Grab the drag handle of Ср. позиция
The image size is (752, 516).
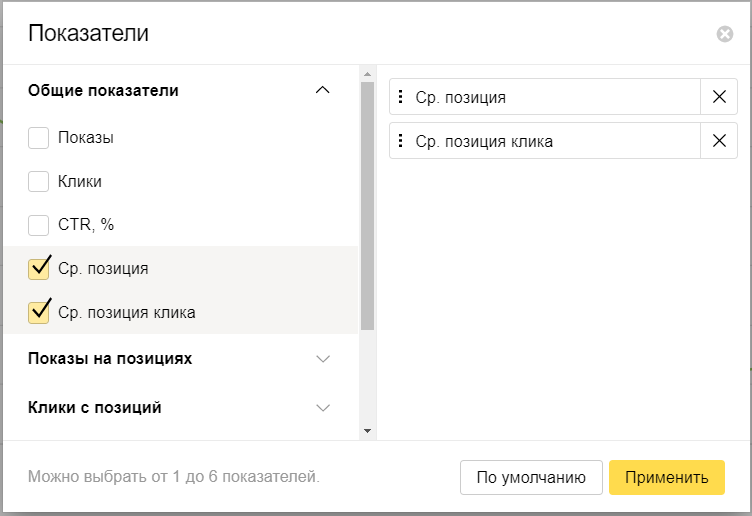tap(400, 97)
